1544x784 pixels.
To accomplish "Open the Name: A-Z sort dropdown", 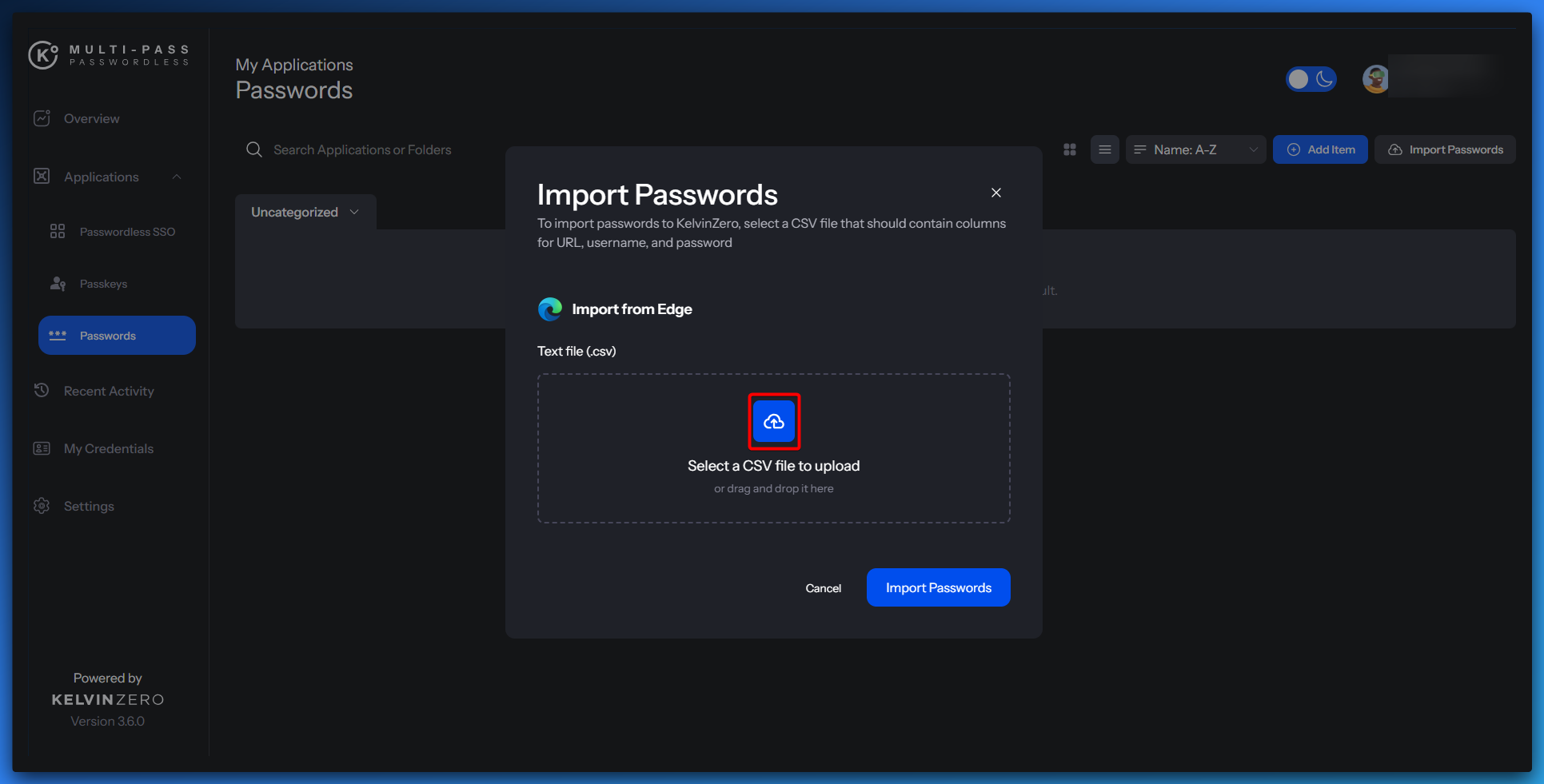I will (1195, 149).
